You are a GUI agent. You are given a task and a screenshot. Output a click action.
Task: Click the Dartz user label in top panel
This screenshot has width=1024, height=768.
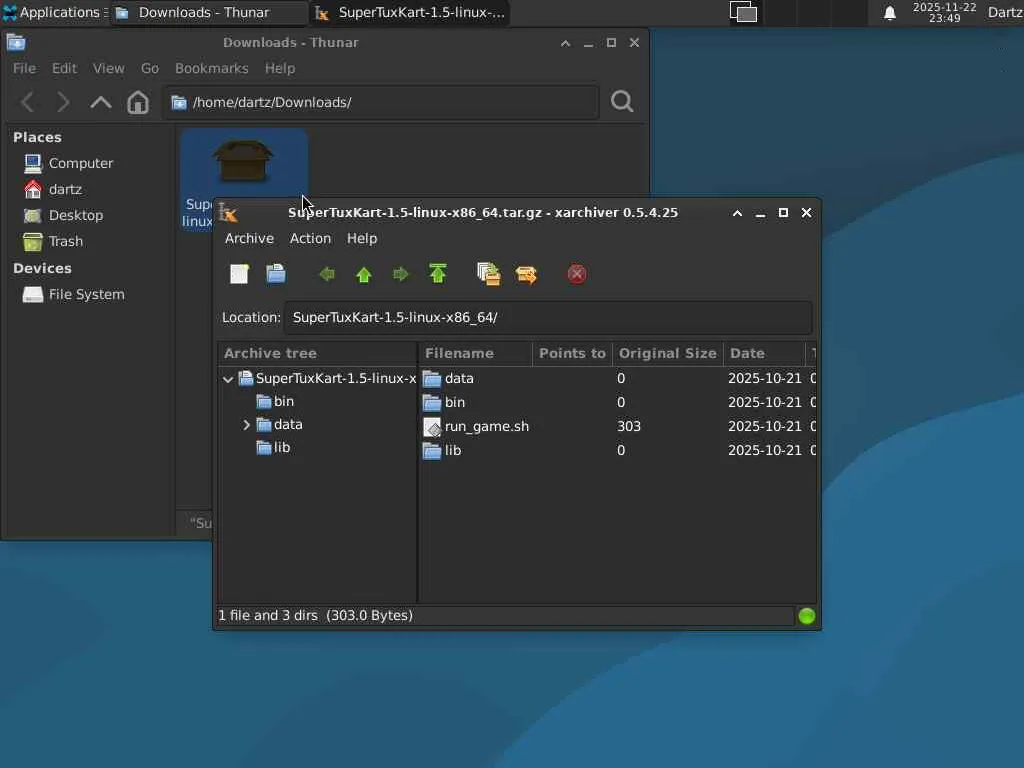[x=1005, y=12]
